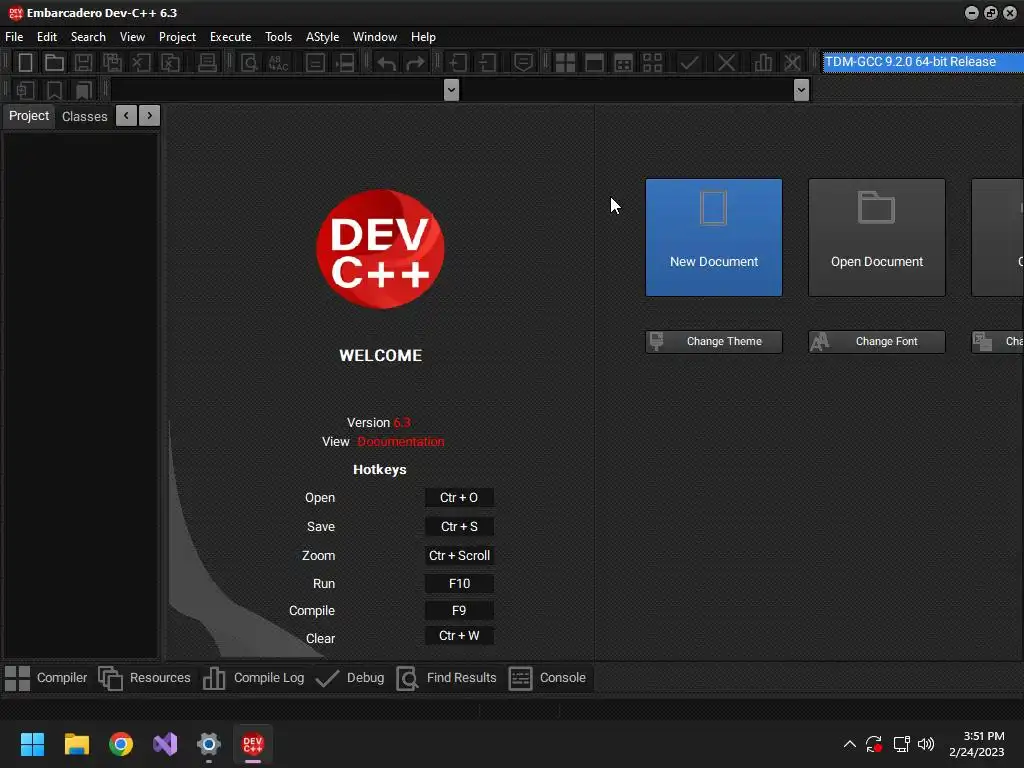
Task: Click the Change Theme button
Action: click(x=713, y=342)
